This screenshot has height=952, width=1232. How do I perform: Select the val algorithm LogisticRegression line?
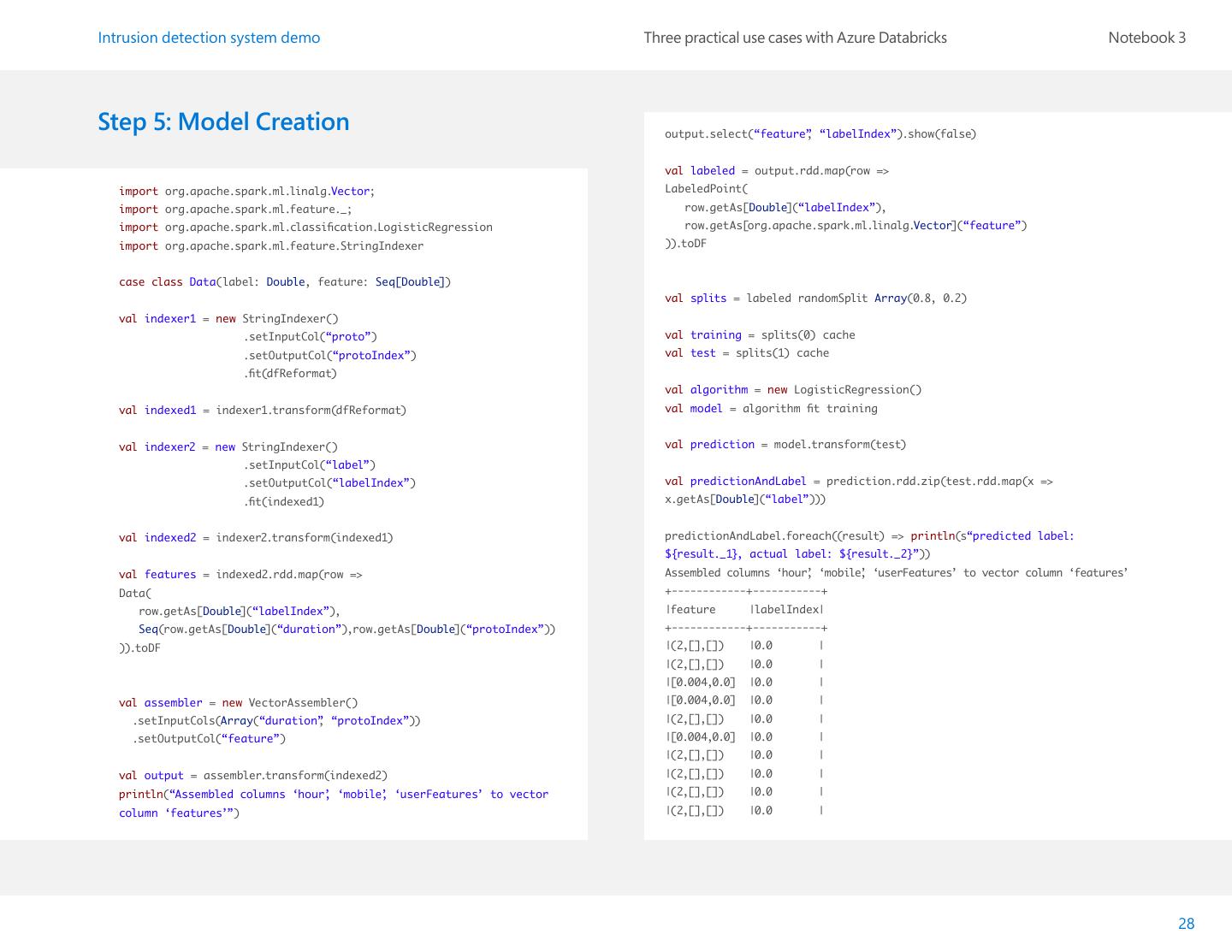pyautogui.click(x=793, y=390)
